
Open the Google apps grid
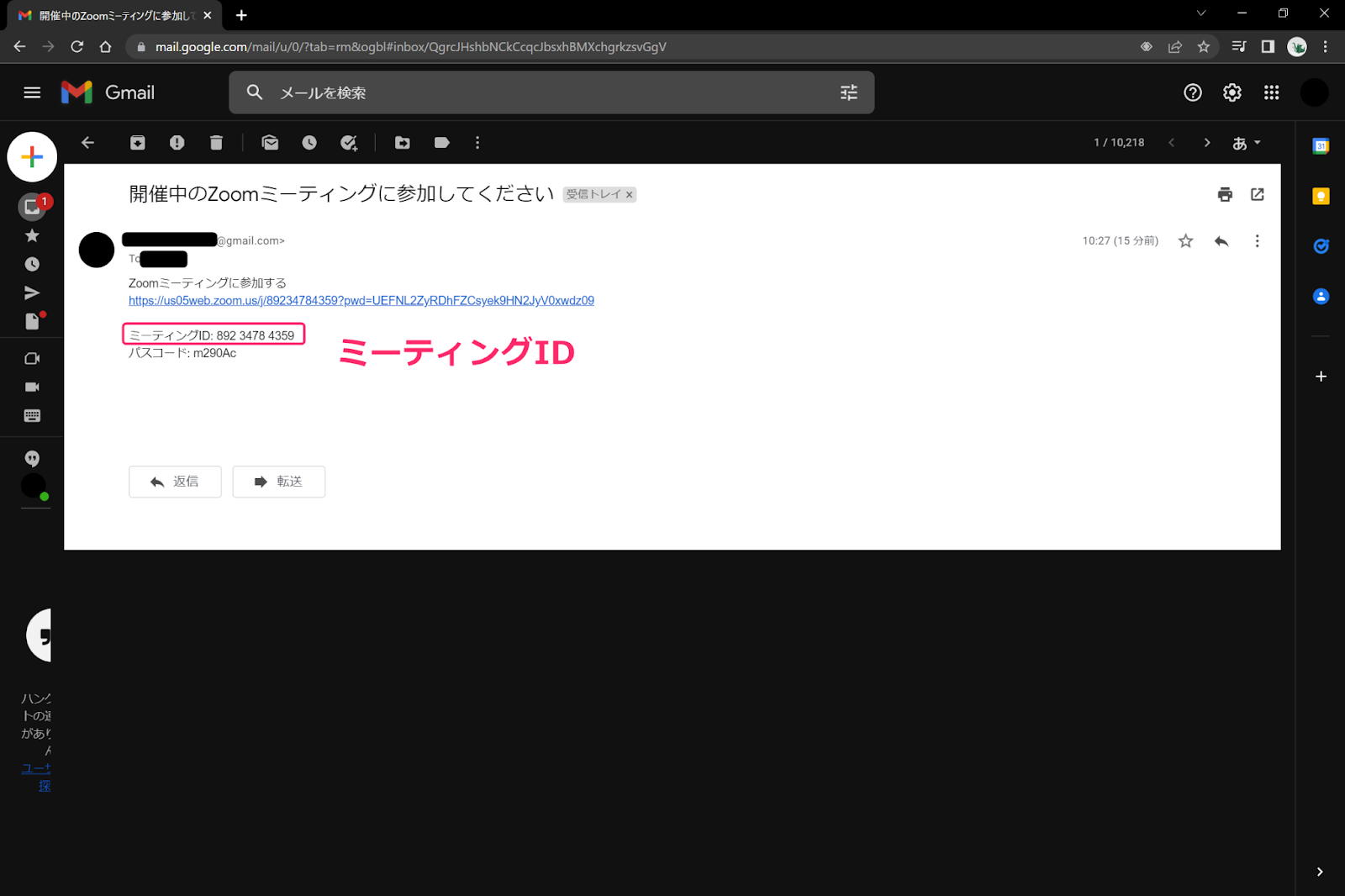(x=1271, y=92)
